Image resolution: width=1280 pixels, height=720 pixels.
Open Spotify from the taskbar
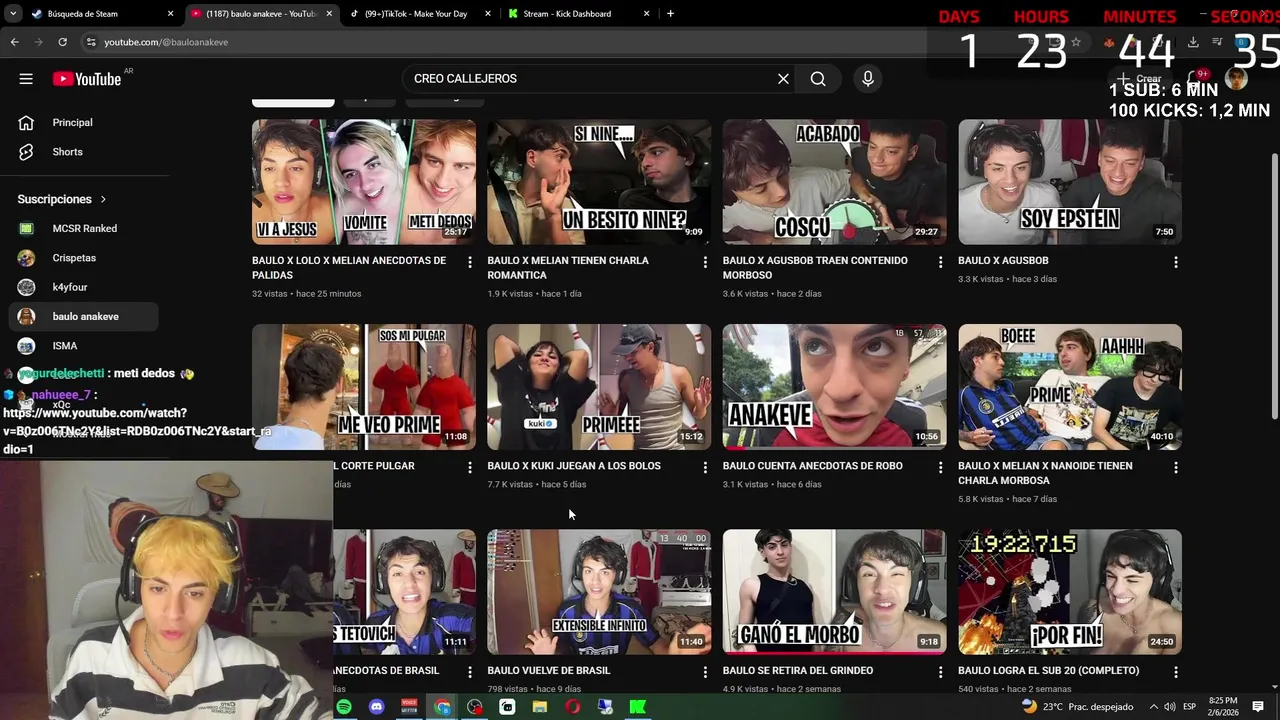click(x=344, y=707)
